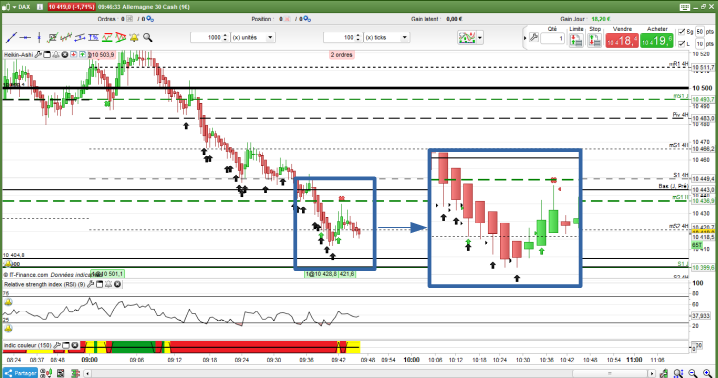The width and height of the screenshot is (718, 378).
Task: Click the Gain Jour value
Action: pos(601,19)
